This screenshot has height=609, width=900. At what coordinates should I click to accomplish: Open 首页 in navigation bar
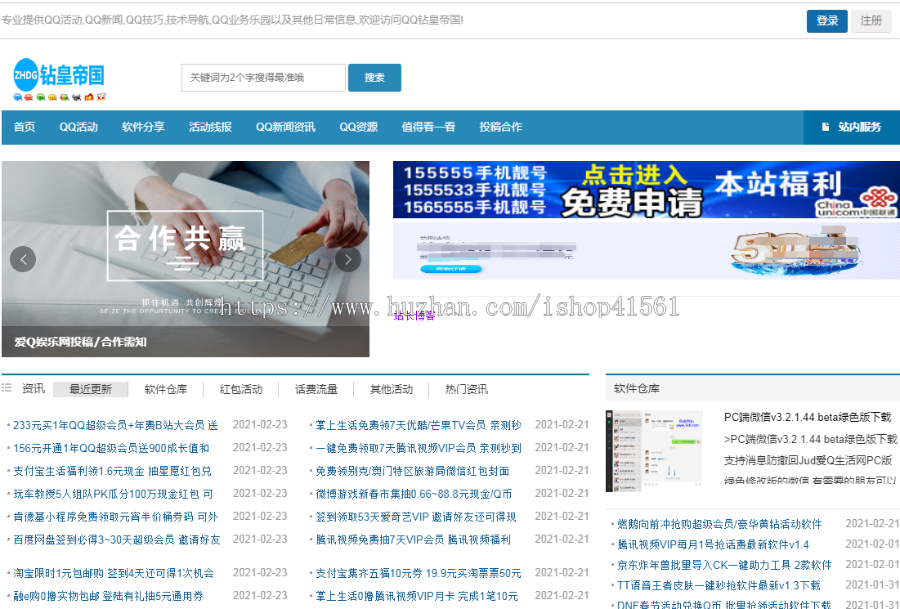coord(24,127)
